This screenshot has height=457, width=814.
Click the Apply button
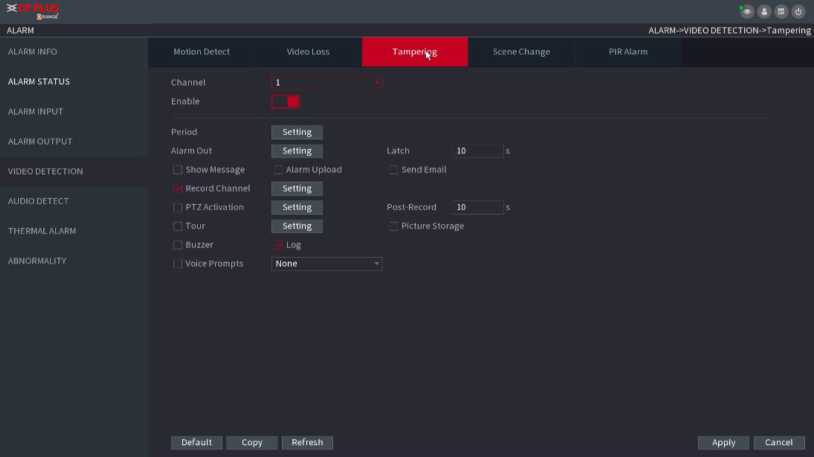[723, 442]
